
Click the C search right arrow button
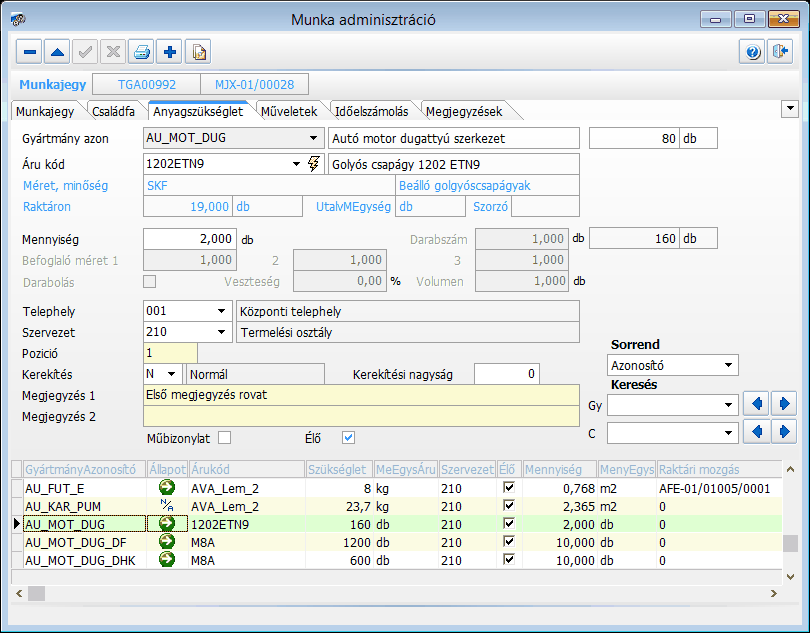[x=784, y=431]
